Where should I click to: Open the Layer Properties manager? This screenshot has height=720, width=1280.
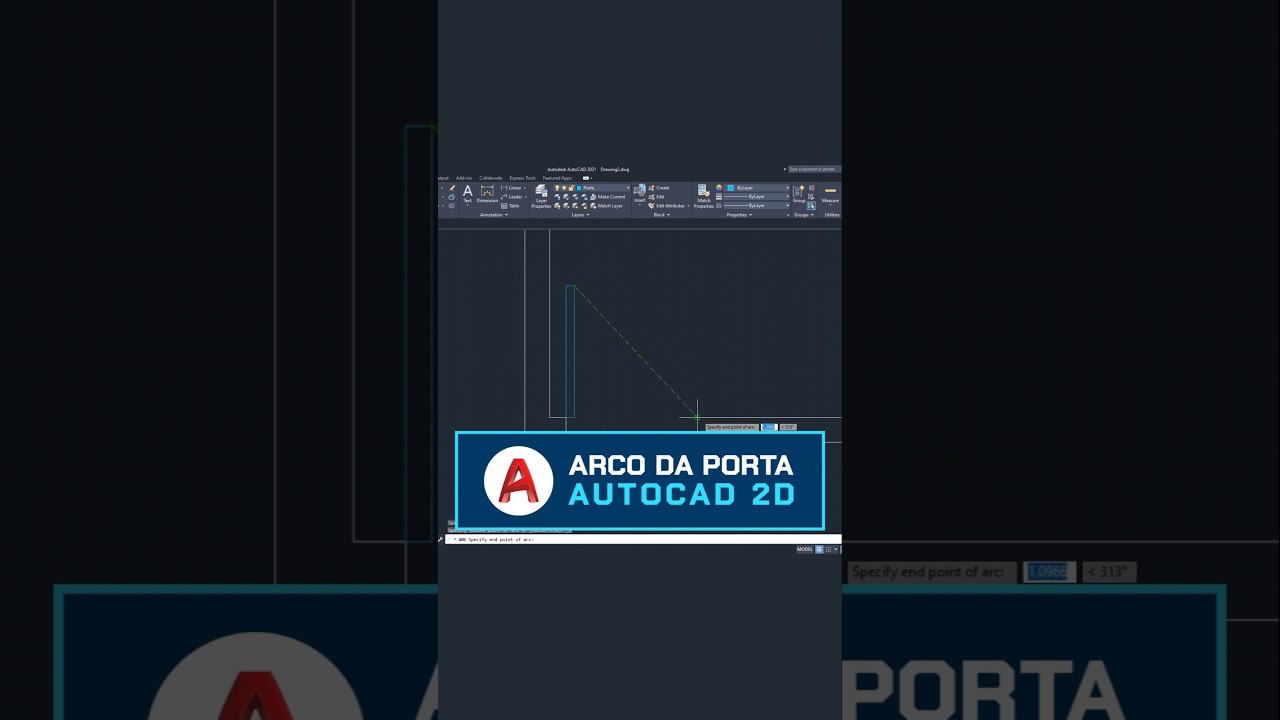tap(541, 196)
